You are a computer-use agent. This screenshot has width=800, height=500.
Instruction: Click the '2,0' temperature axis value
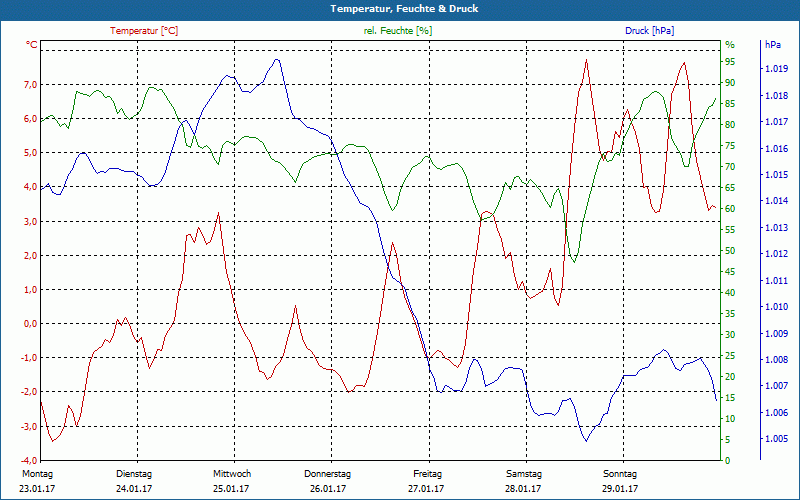(32, 255)
